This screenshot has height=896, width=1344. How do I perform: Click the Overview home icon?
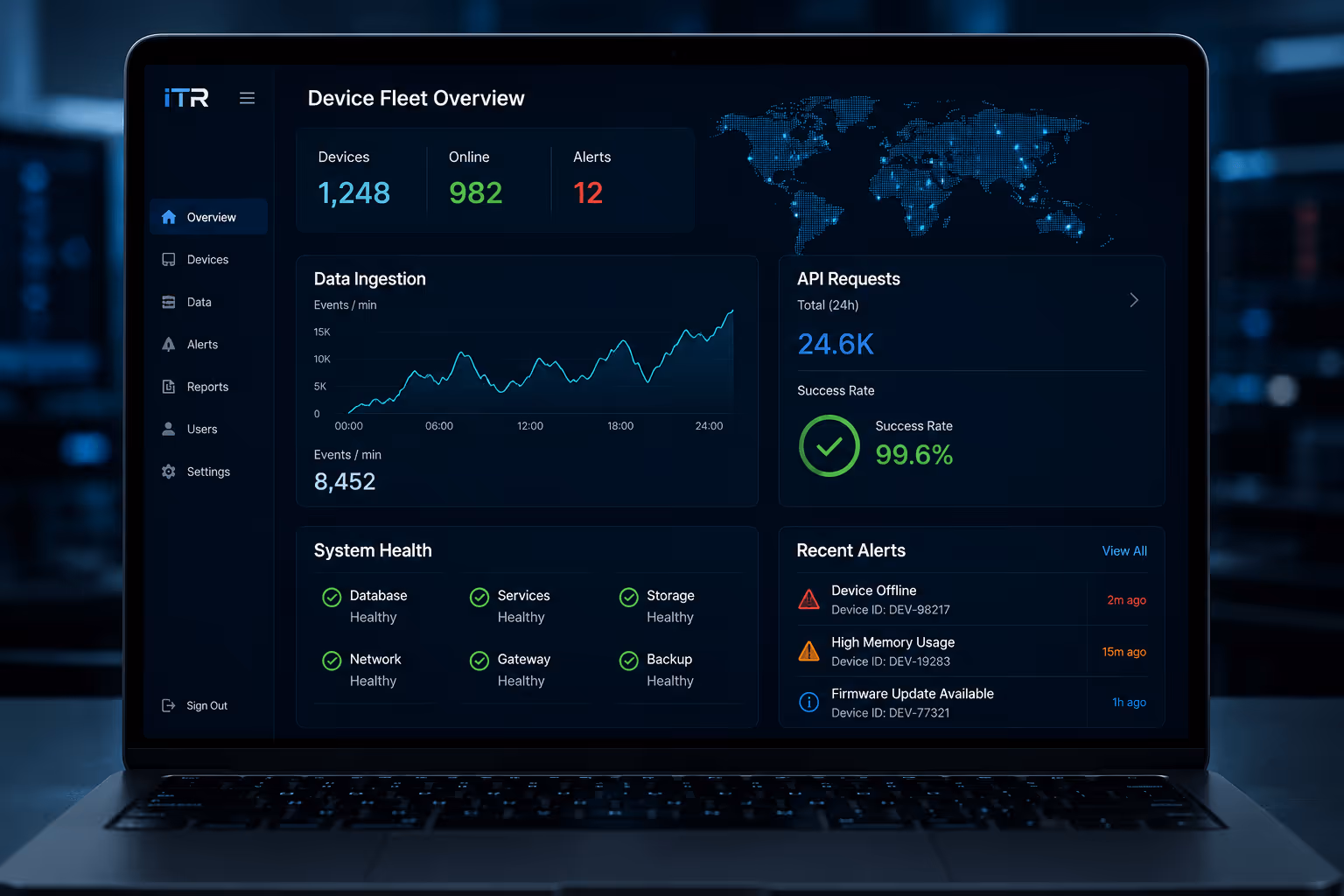tap(169, 217)
